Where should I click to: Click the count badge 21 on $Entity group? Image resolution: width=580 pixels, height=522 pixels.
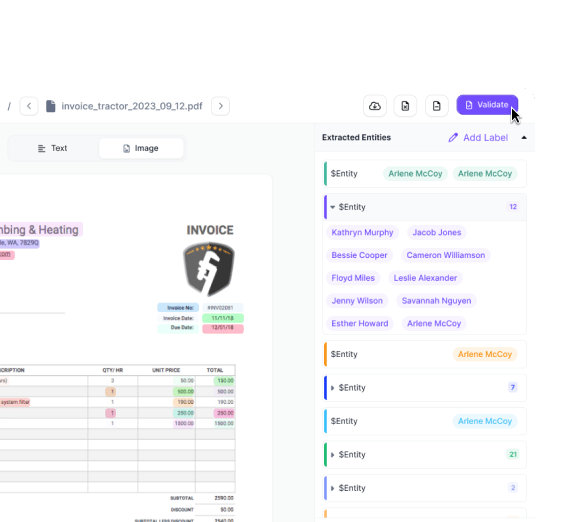pyautogui.click(x=513, y=454)
